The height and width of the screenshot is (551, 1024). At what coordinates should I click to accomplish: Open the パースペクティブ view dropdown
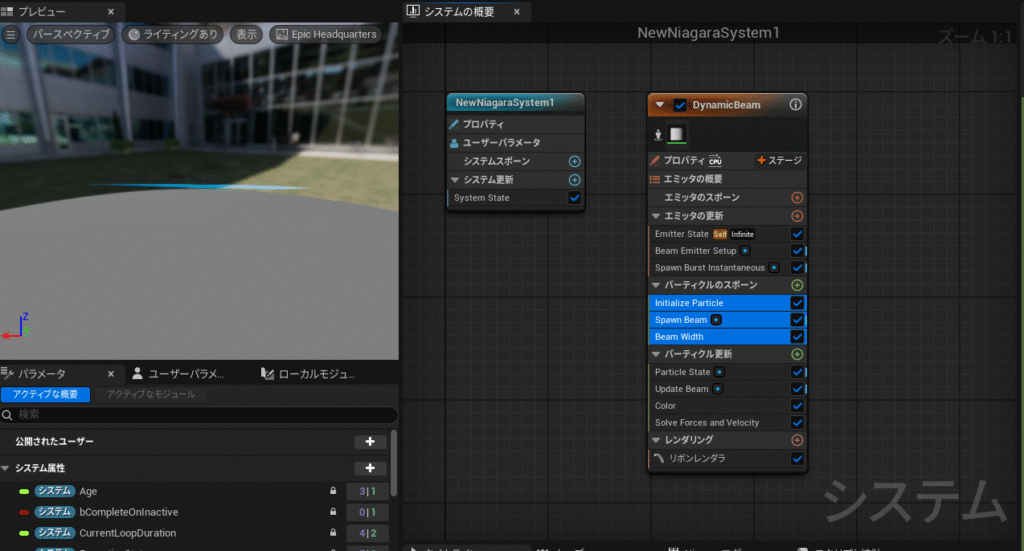coord(71,35)
